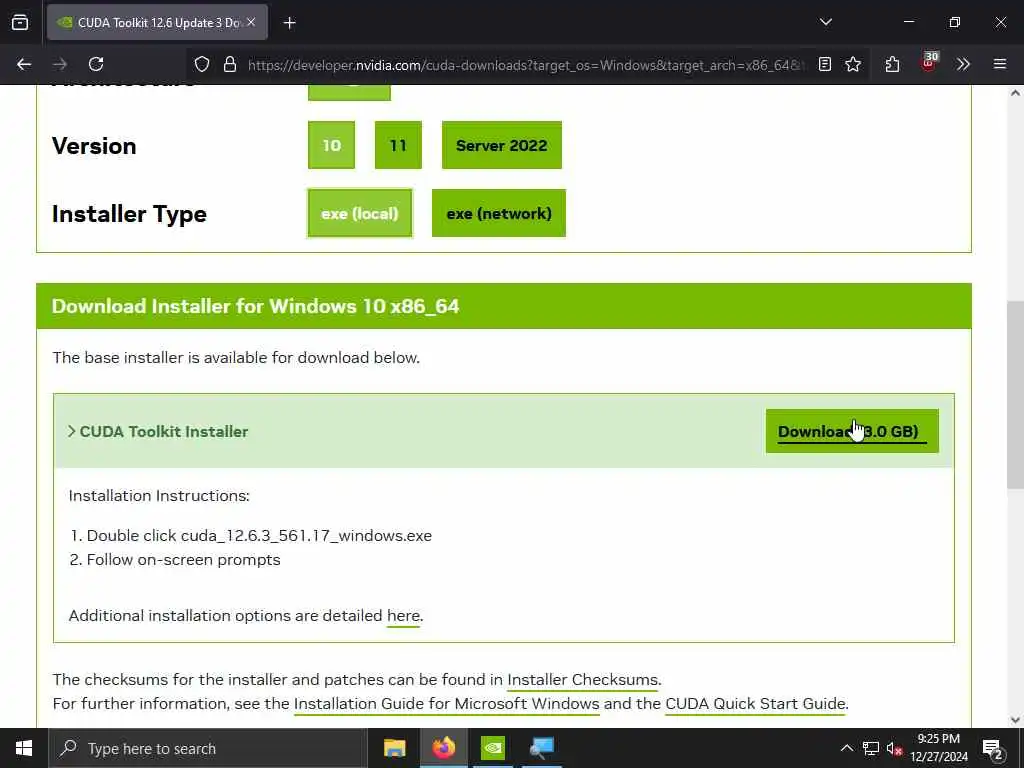Open the NVIDIA app in the taskbar
This screenshot has height=768, width=1024.
point(492,748)
